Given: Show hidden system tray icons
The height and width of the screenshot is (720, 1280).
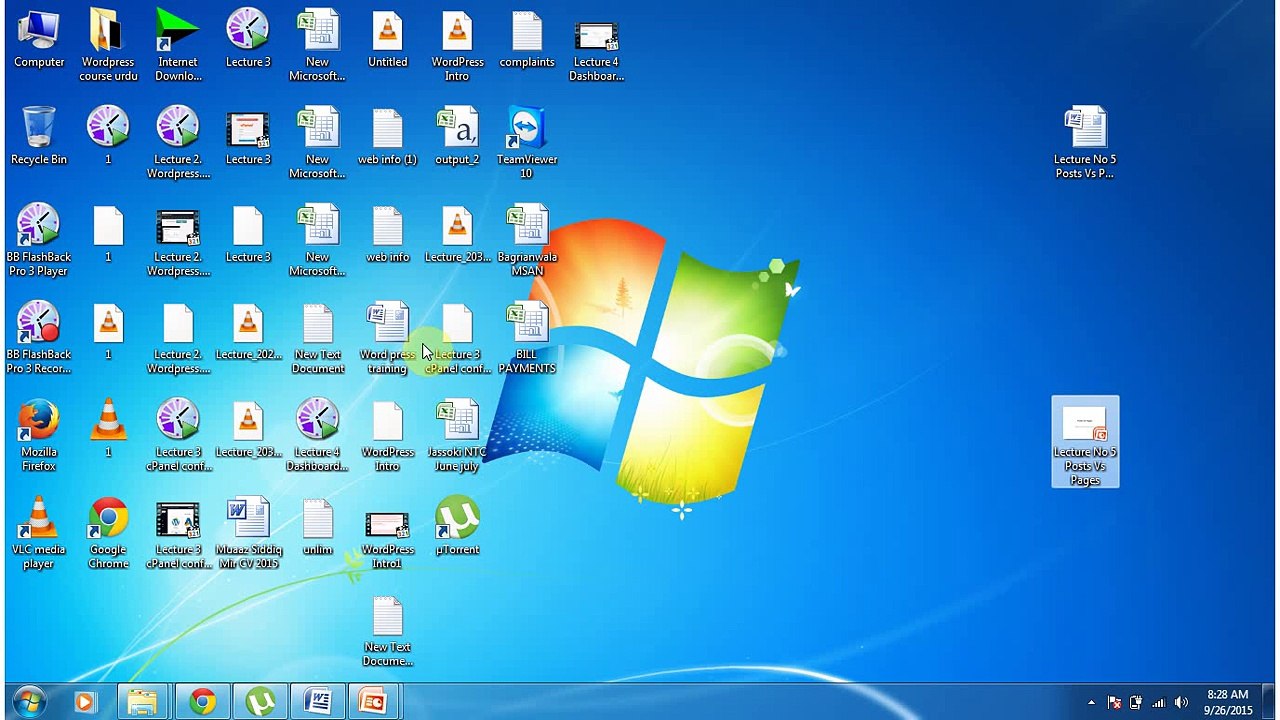Looking at the screenshot, I should pyautogui.click(x=1091, y=702).
